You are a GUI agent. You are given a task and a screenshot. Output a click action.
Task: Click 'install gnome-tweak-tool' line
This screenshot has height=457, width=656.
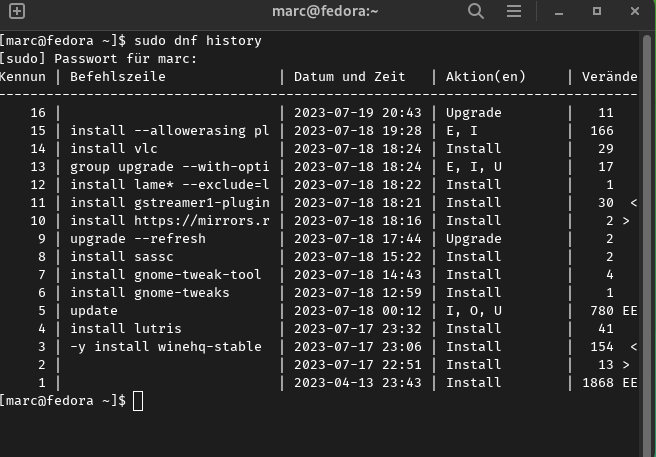click(166, 275)
